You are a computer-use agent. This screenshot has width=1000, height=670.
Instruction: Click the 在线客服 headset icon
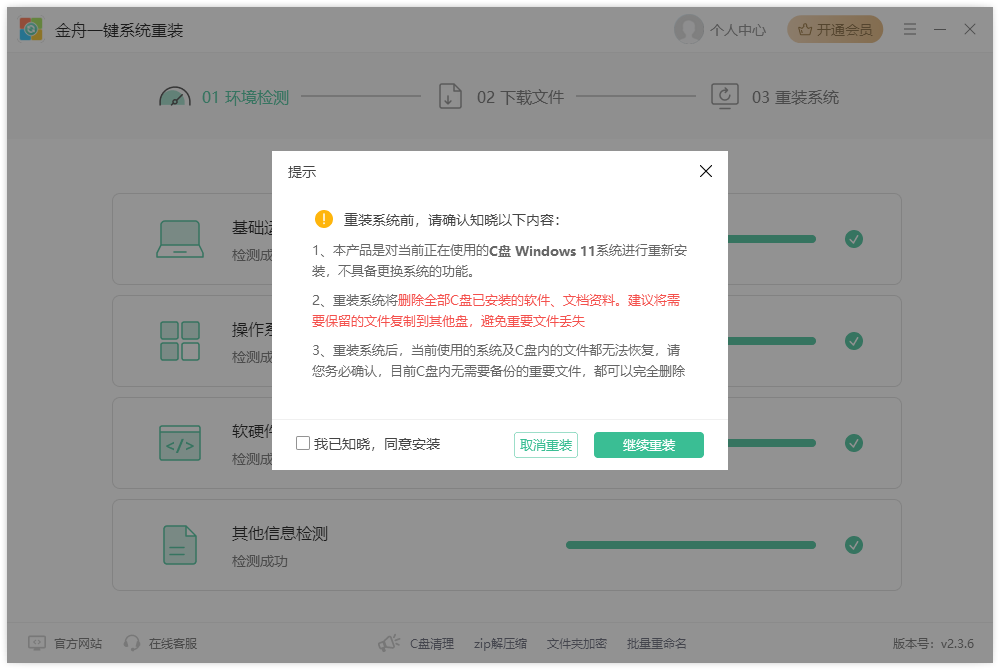[x=131, y=643]
